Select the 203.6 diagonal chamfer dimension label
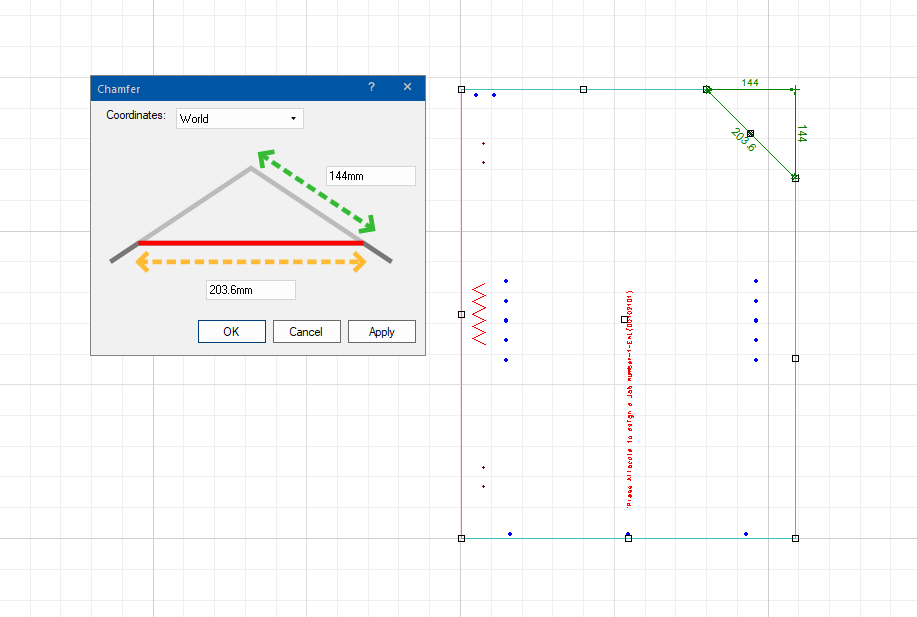917x617 pixels. point(743,140)
